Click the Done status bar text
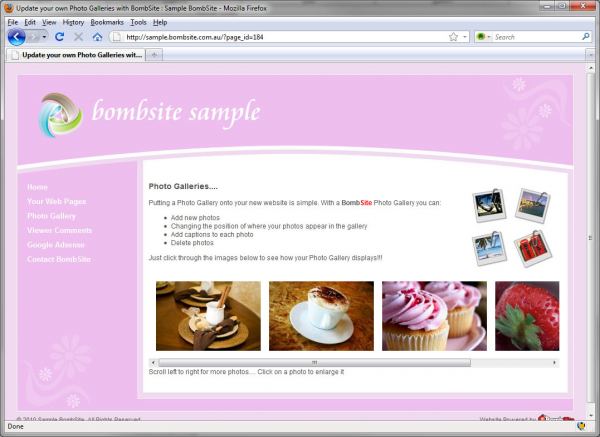This screenshot has height=437, width=600. click(x=15, y=426)
